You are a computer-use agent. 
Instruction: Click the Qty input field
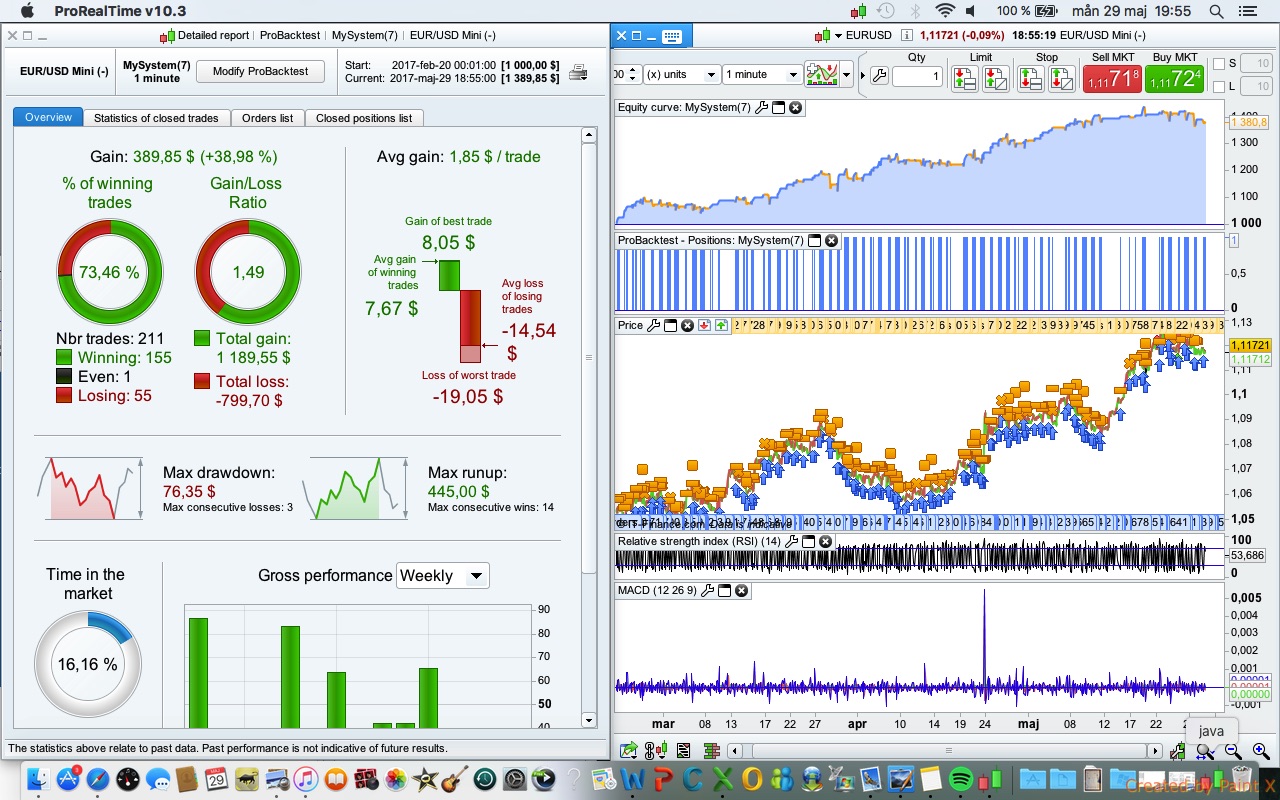[917, 76]
